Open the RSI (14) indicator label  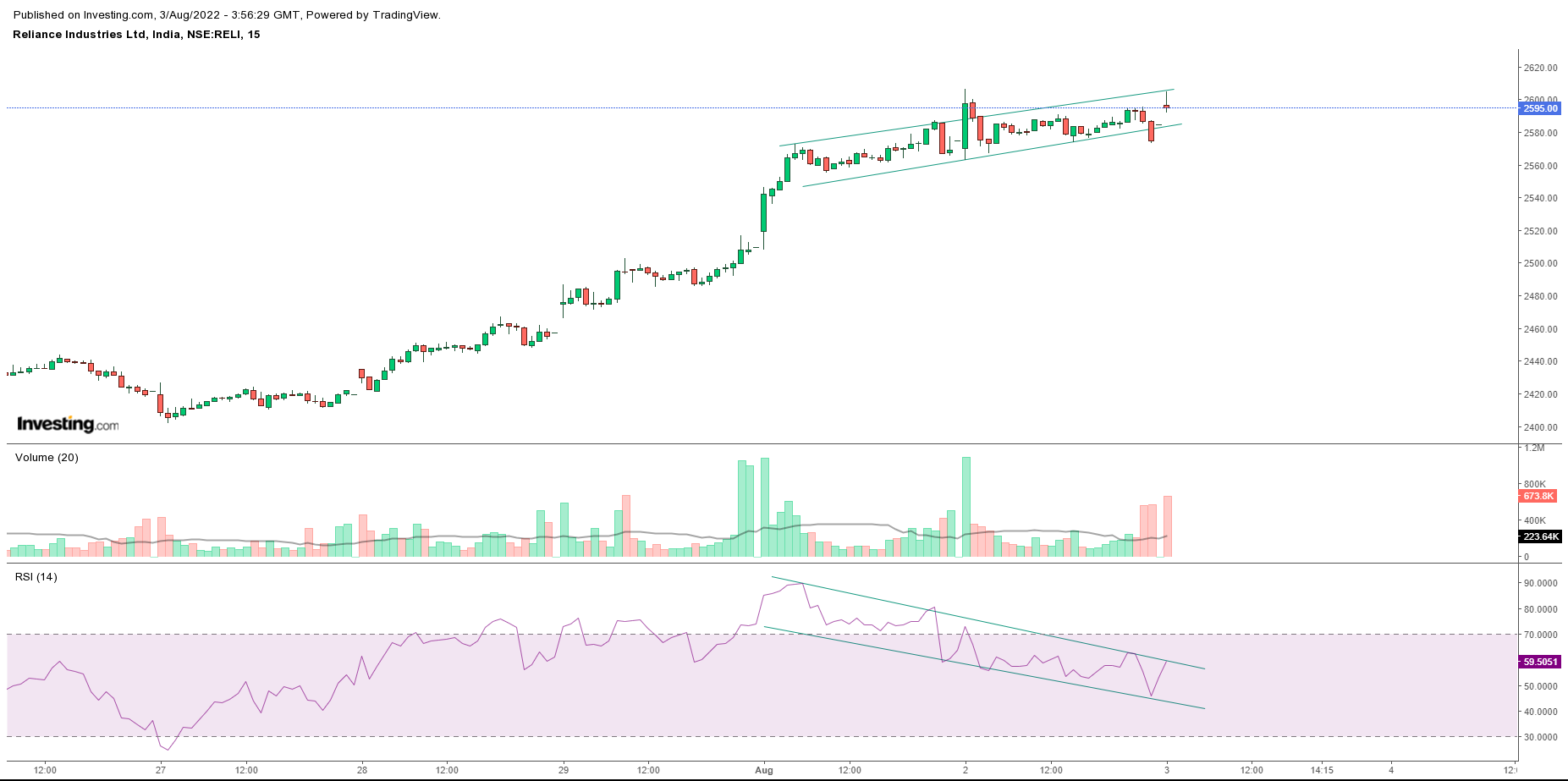(x=36, y=577)
